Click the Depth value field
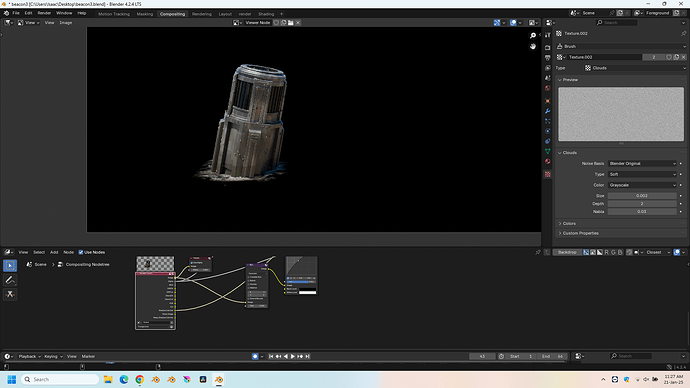This screenshot has width=690, height=388. (642, 204)
